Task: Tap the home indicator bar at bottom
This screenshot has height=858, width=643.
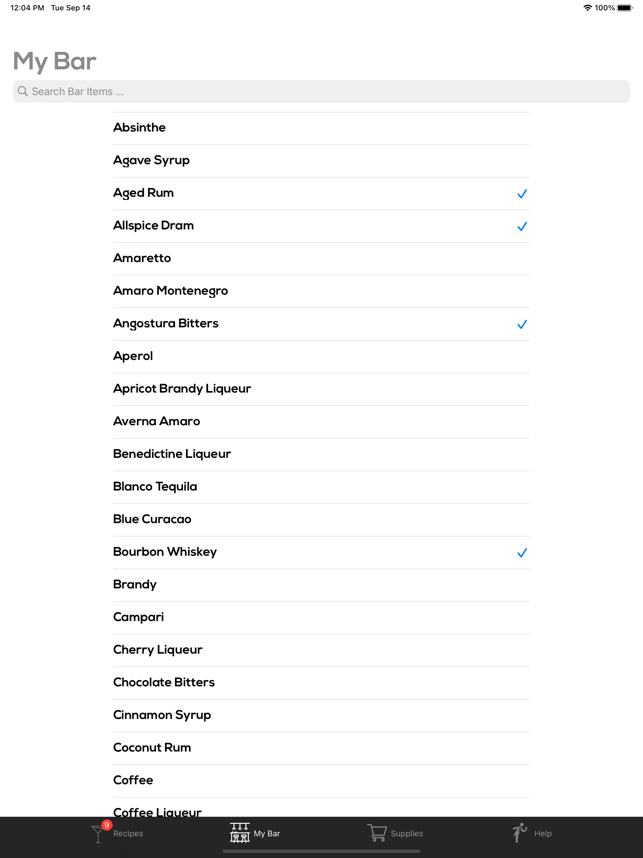Action: [321, 851]
